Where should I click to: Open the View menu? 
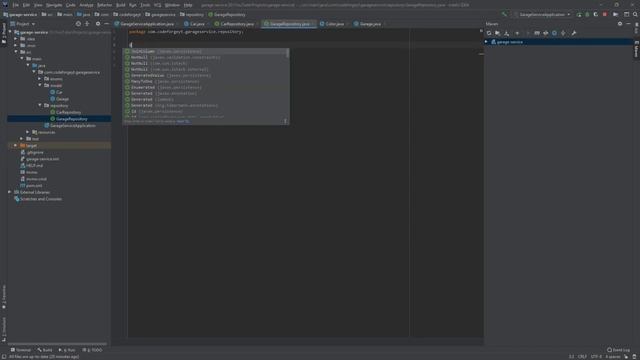(38, 5)
